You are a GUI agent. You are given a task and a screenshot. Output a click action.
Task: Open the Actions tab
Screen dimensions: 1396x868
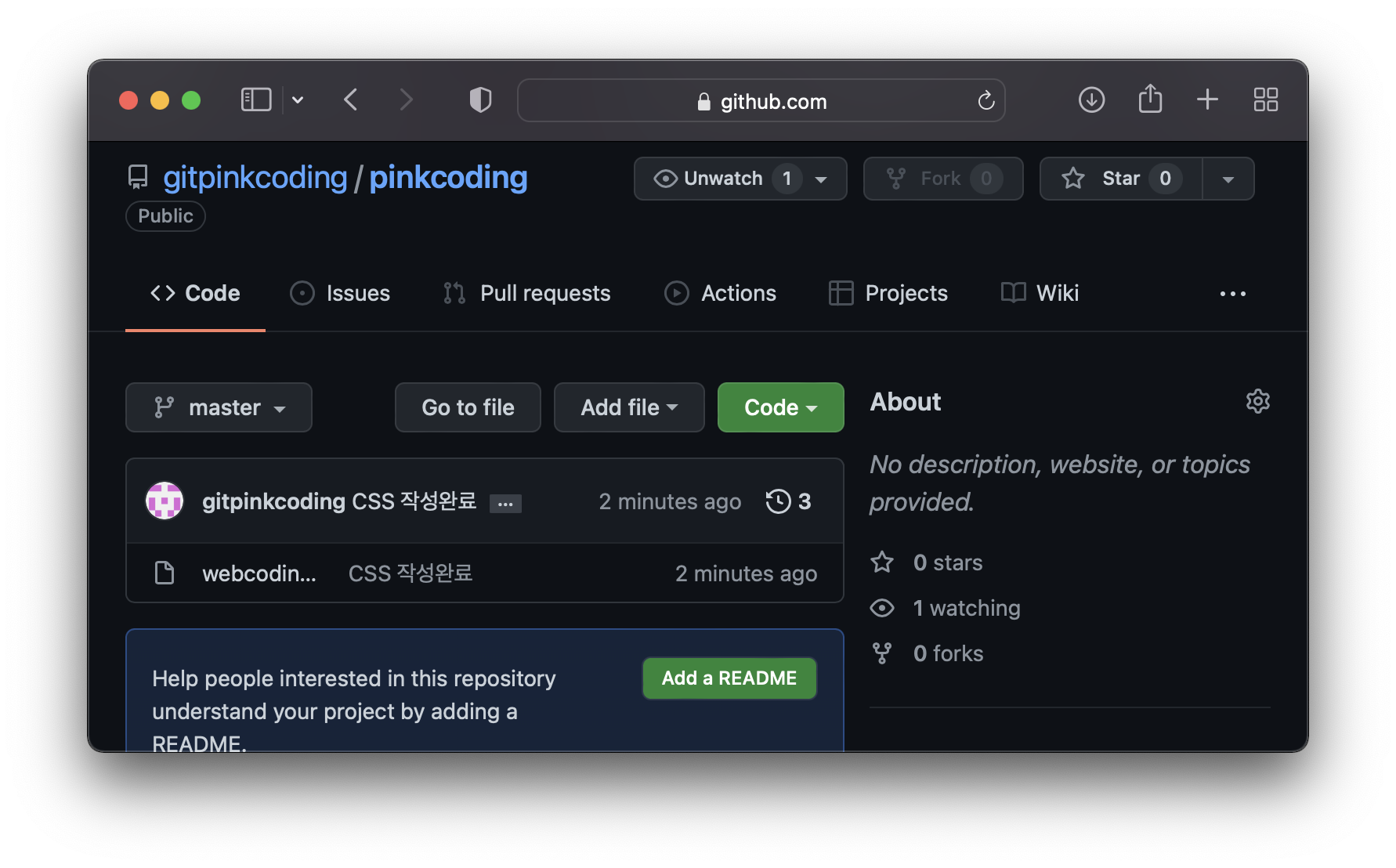(720, 293)
